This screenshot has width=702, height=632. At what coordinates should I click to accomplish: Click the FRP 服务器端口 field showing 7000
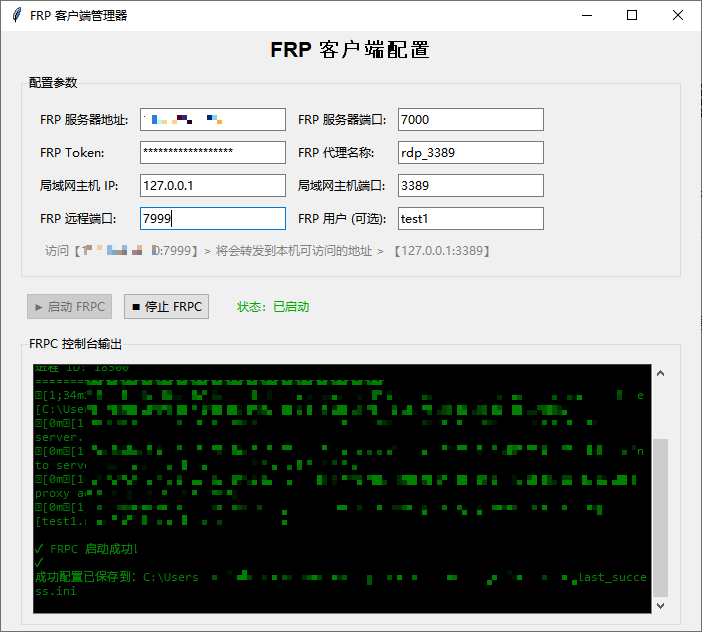click(x=470, y=120)
